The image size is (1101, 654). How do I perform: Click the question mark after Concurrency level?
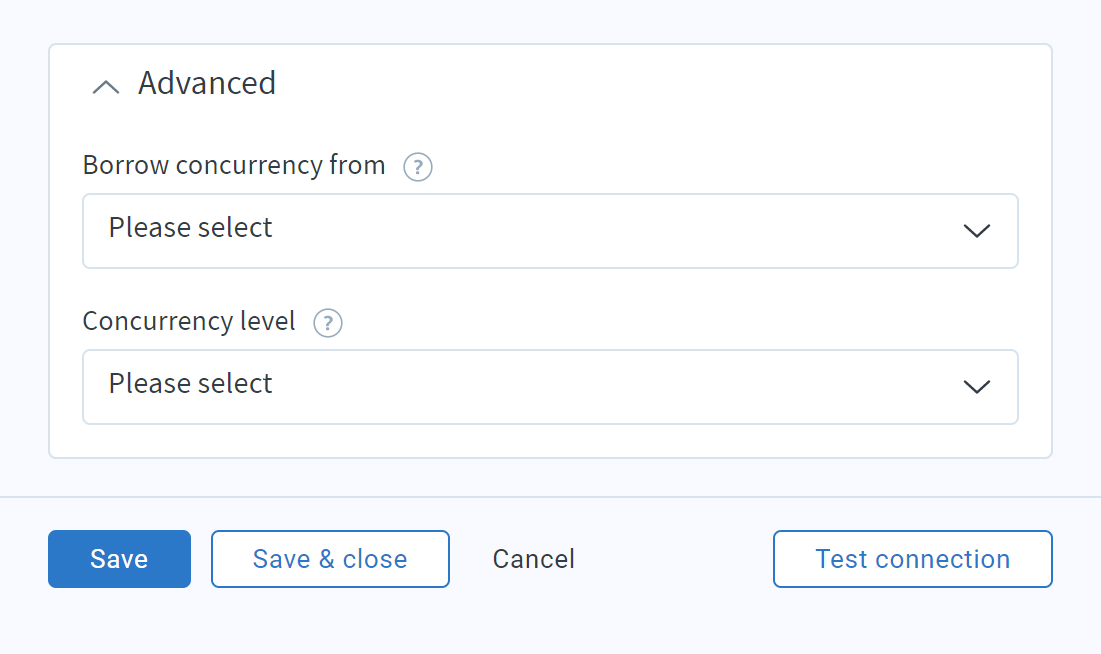click(328, 323)
